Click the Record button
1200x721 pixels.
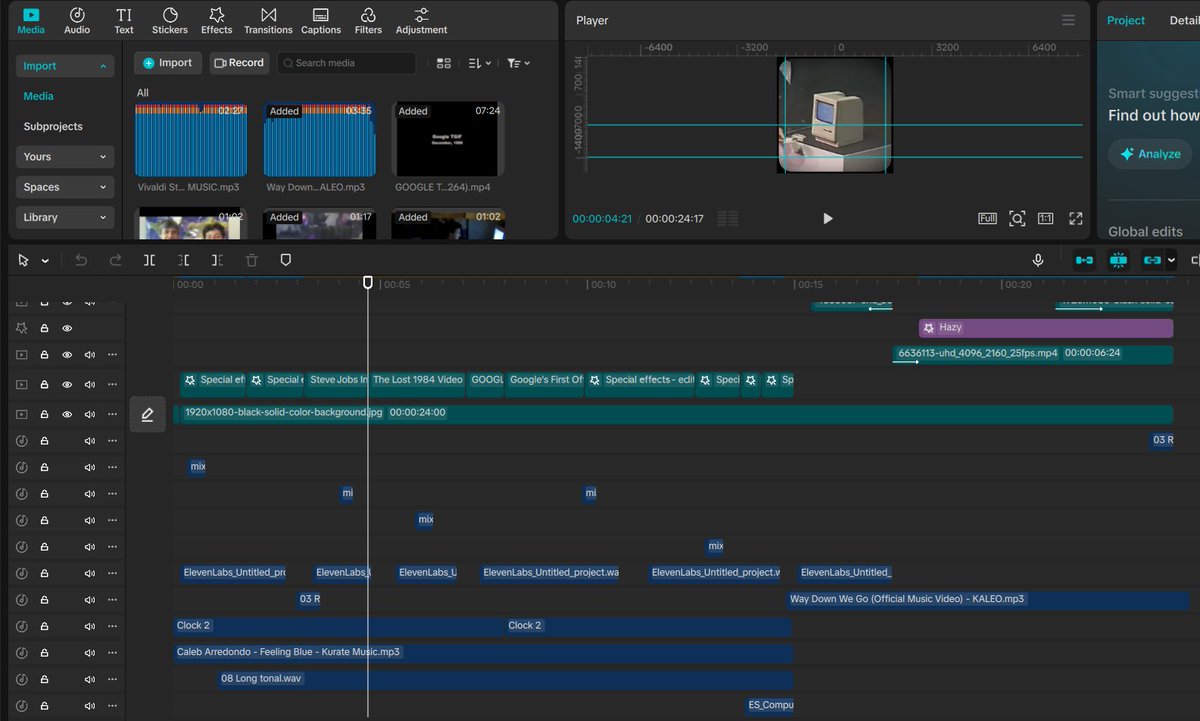pyautogui.click(x=239, y=63)
